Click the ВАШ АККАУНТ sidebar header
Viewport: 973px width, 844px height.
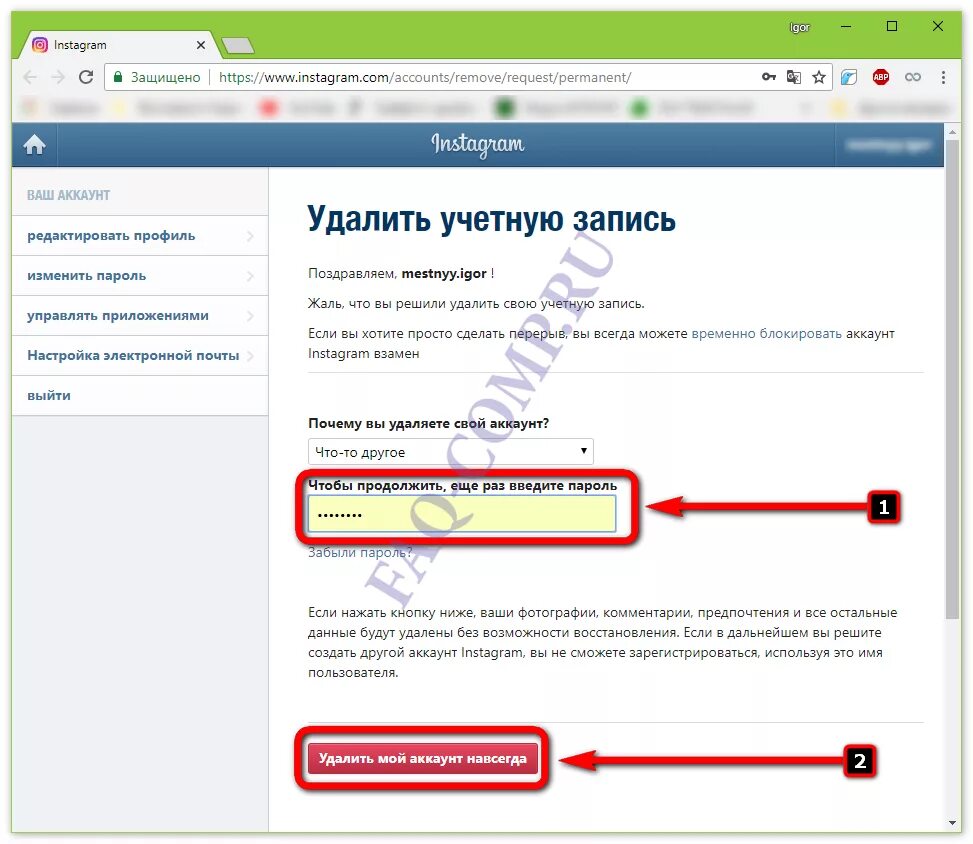[x=68, y=195]
